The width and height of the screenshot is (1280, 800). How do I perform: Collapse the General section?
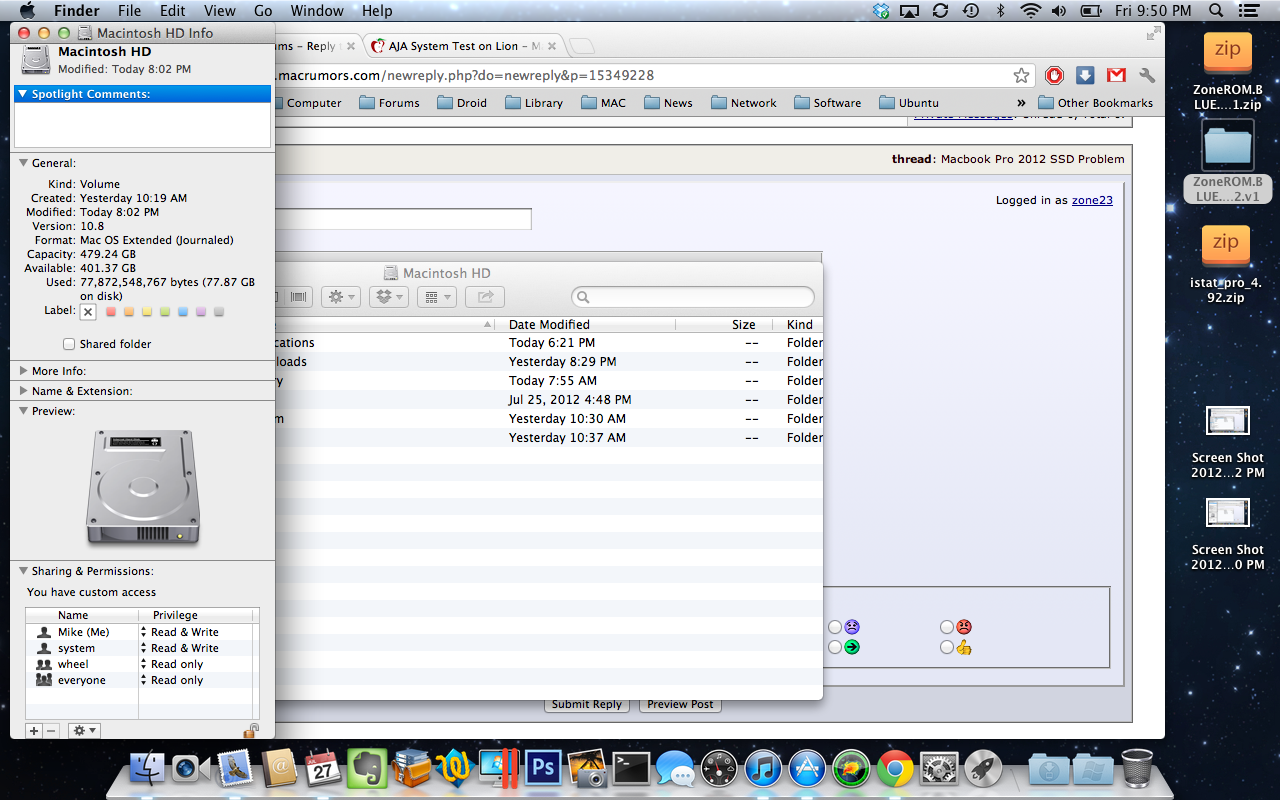(23, 163)
